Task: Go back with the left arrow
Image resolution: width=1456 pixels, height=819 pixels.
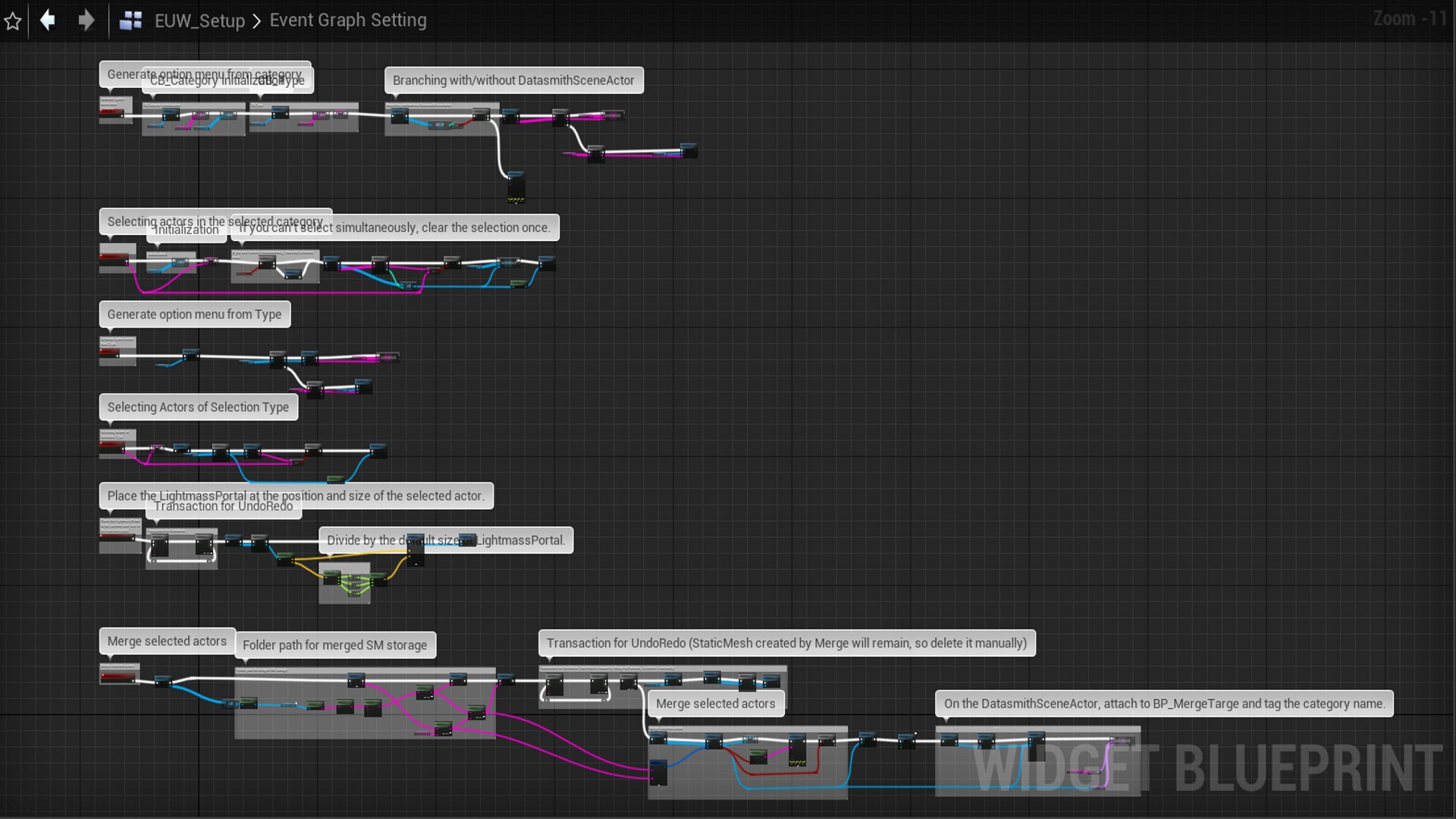Action: tap(48, 20)
